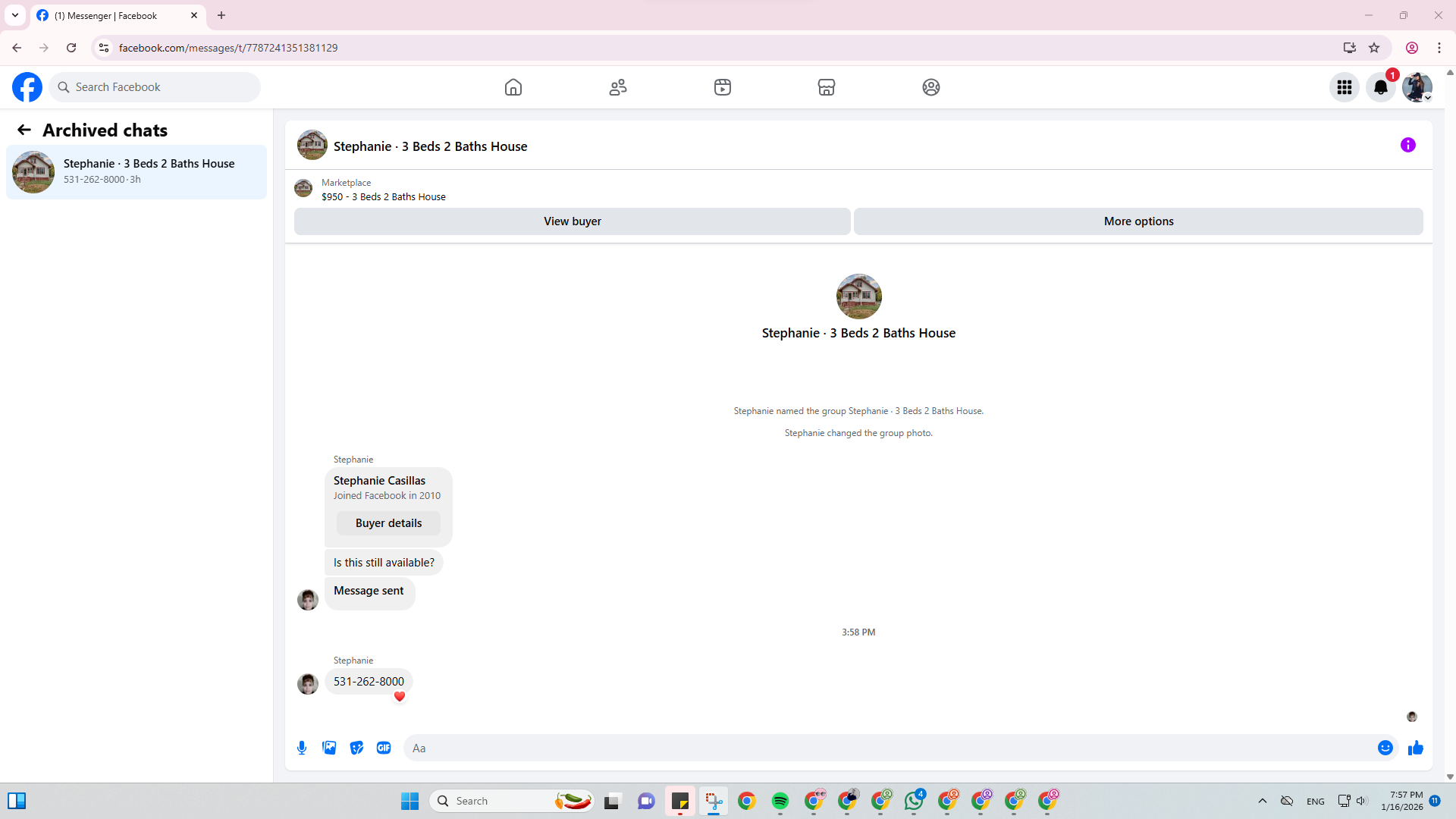Expand the Chrome tab search dropdown

point(15,15)
